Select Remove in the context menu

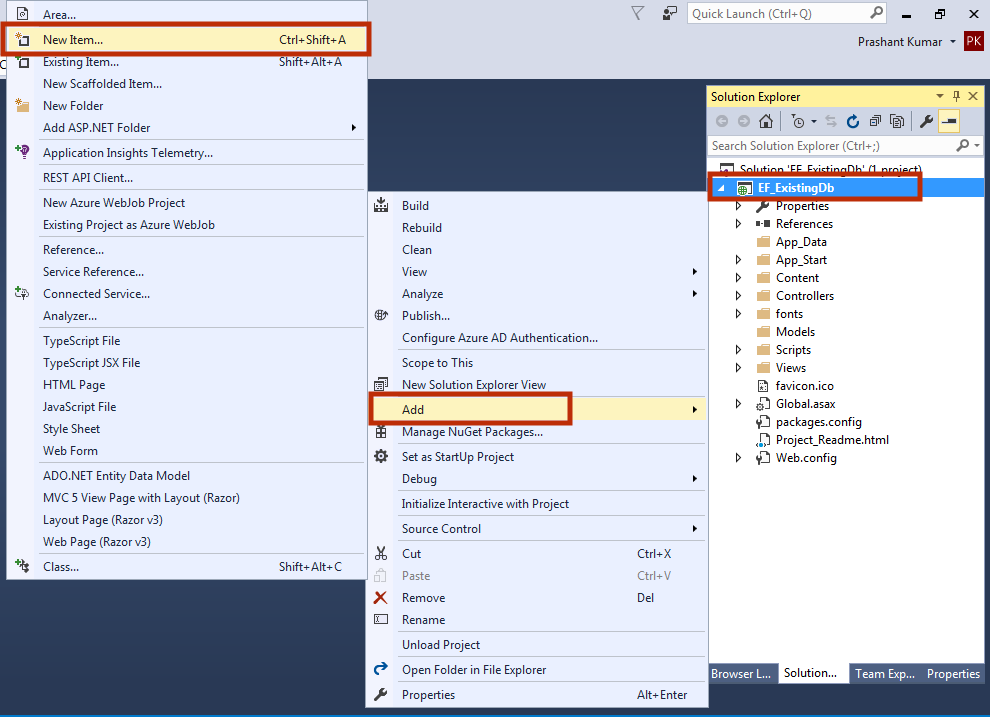coord(537,598)
